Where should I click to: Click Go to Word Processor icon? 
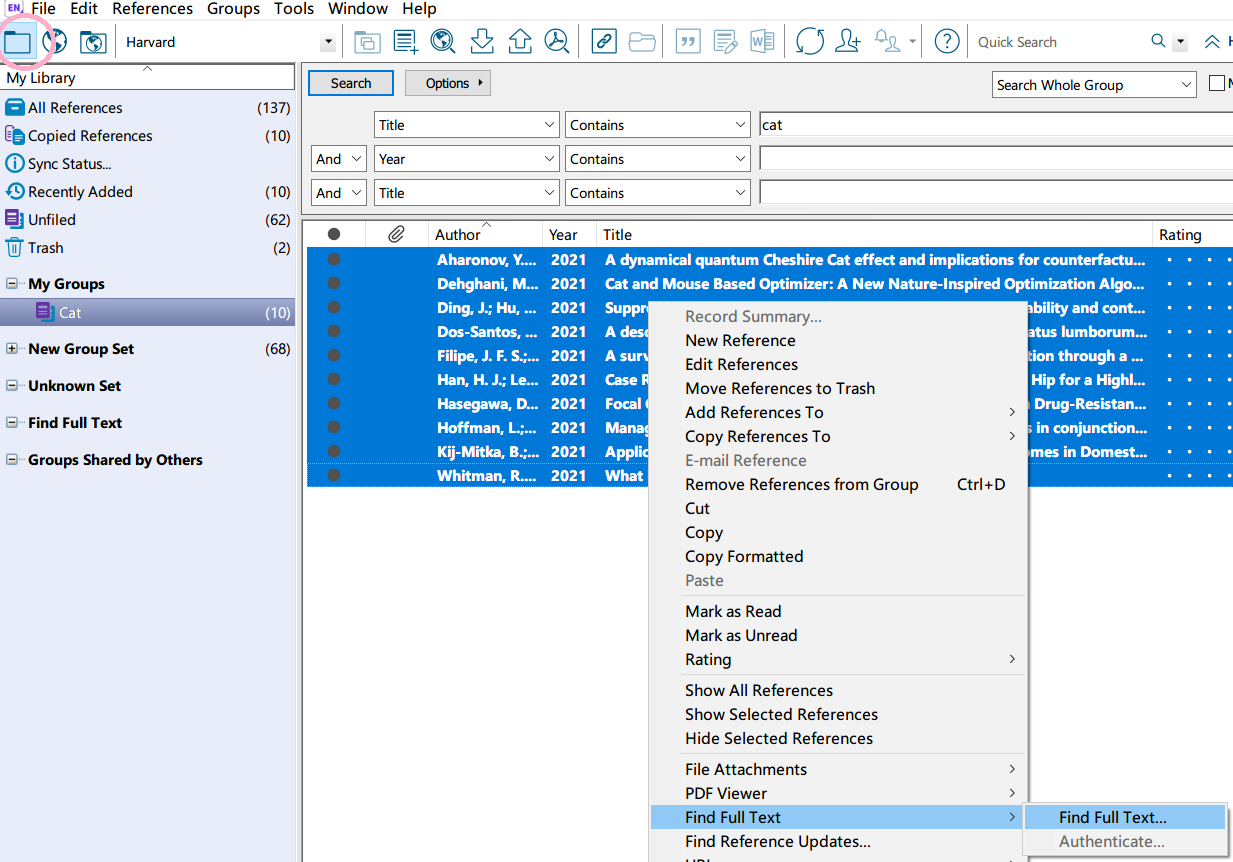tap(762, 42)
